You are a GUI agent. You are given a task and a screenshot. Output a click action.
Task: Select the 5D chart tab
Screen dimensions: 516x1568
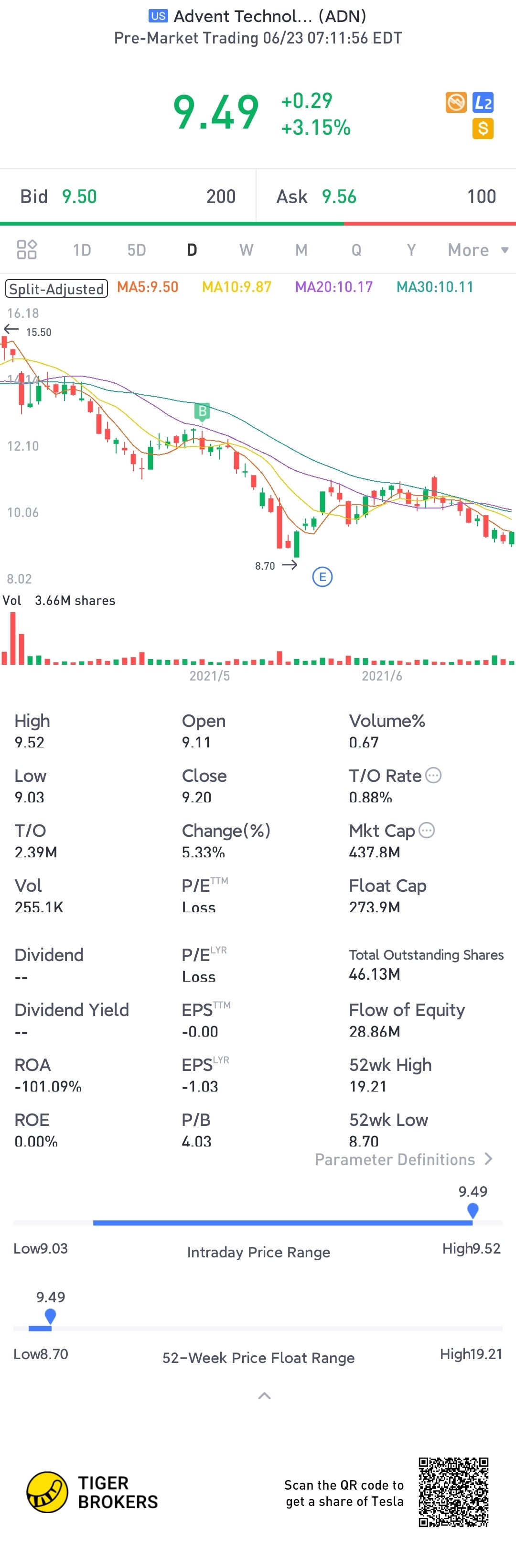pos(136,250)
